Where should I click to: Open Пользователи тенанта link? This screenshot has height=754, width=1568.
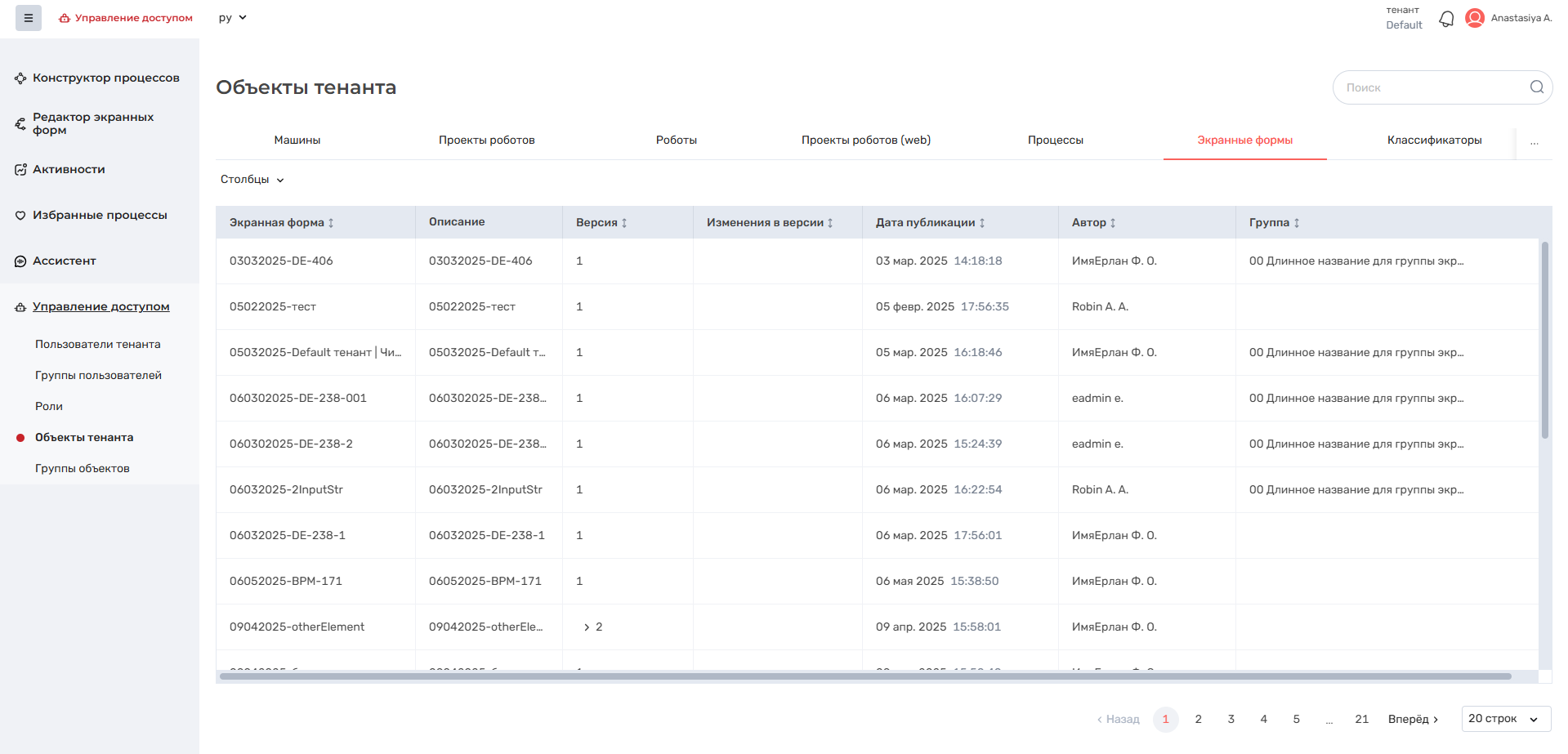[x=98, y=345]
